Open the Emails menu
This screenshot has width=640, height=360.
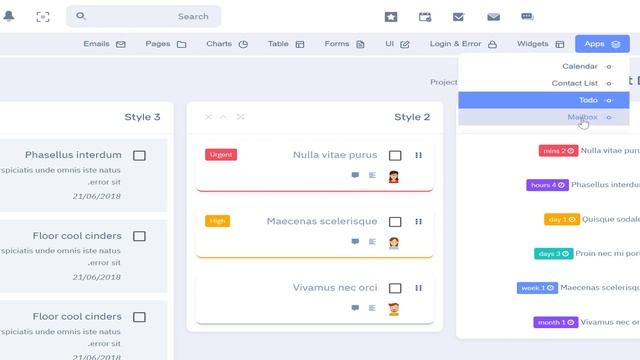(104, 44)
